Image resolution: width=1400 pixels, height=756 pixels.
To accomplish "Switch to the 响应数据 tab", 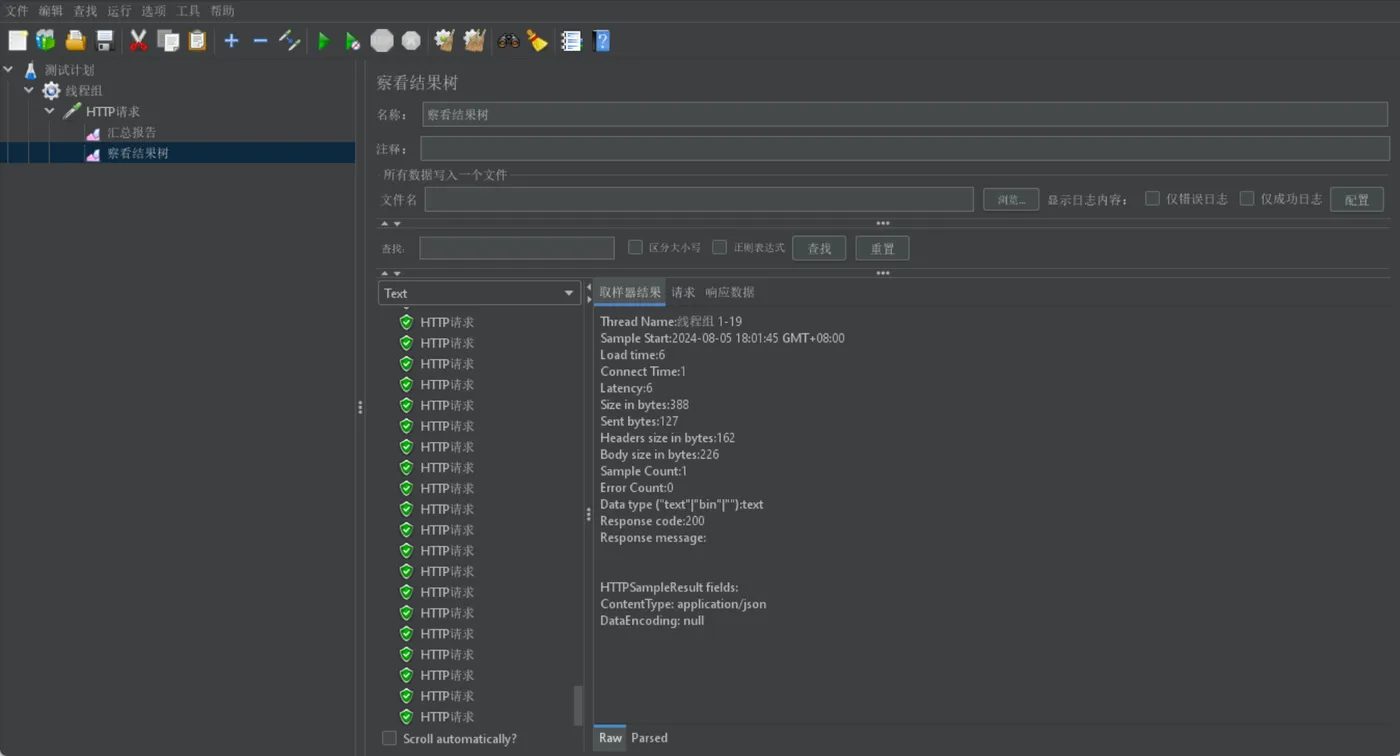I will click(x=730, y=292).
